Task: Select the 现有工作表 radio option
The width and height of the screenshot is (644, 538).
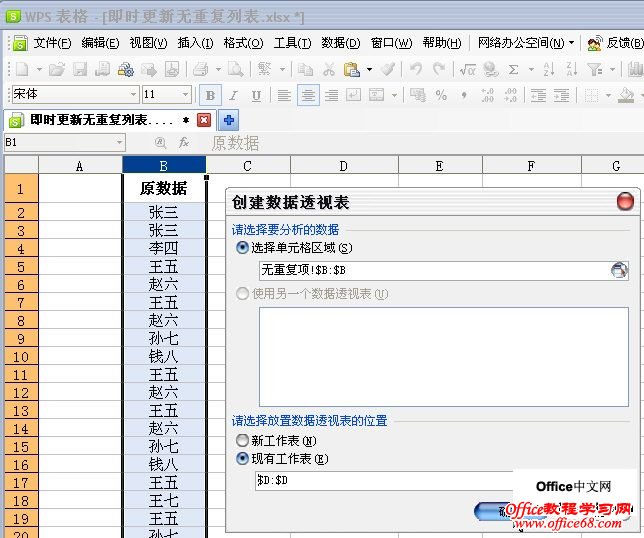Action: tap(242, 459)
